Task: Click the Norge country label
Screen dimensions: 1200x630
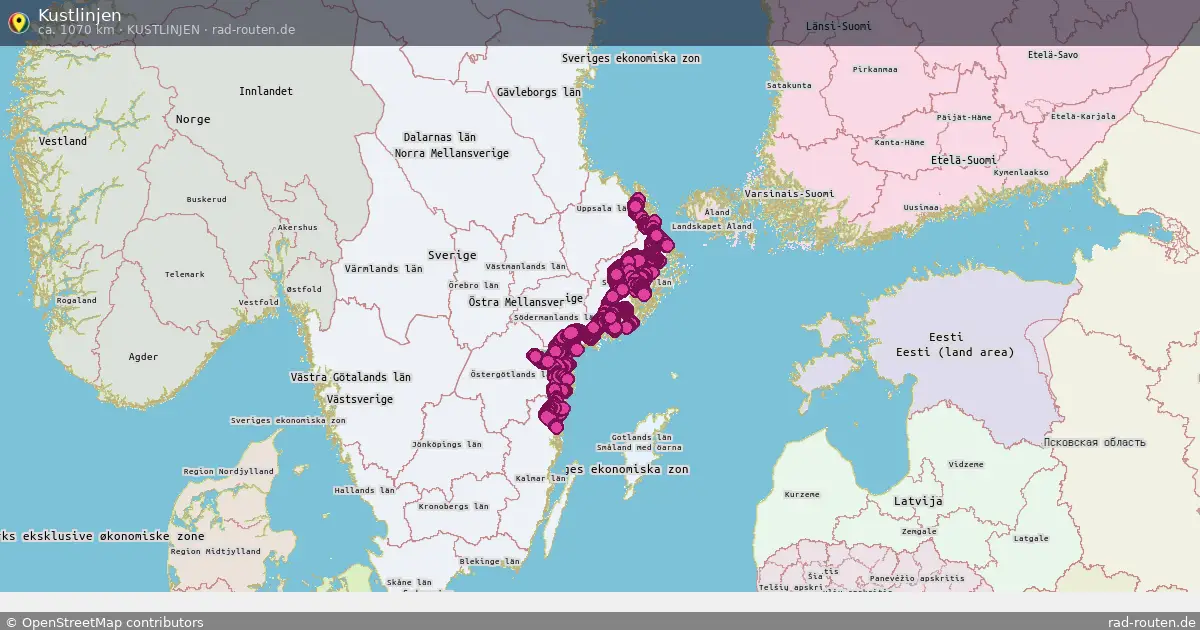Action: 193,119
